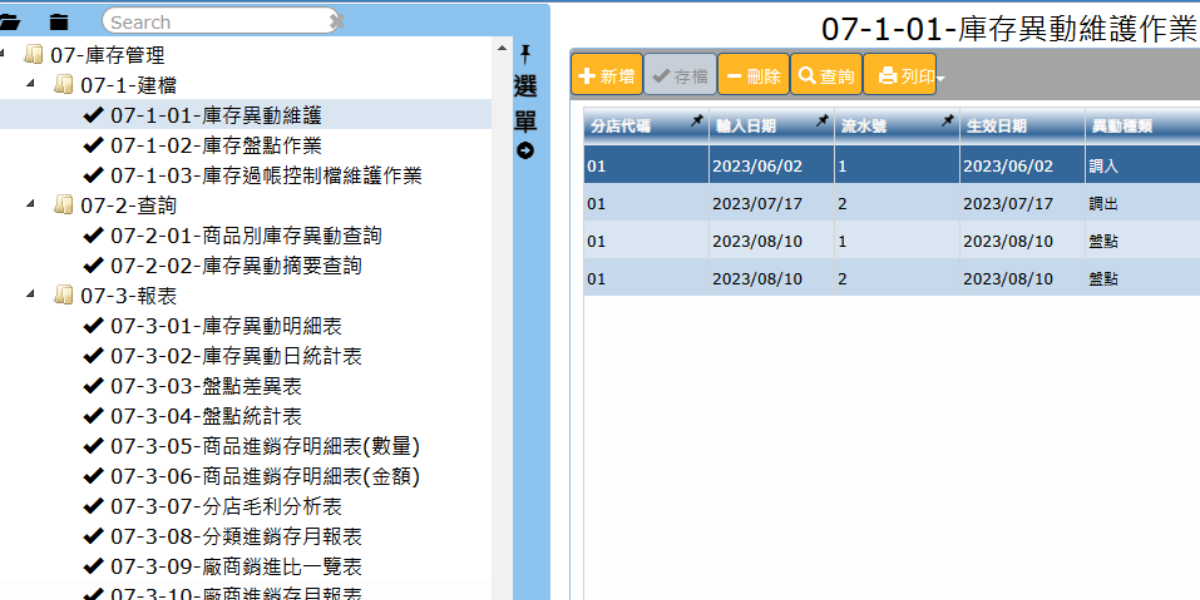Image resolution: width=1200 pixels, height=600 pixels.
Task: Select the 2023/07/17 調出 row
Action: (890, 204)
